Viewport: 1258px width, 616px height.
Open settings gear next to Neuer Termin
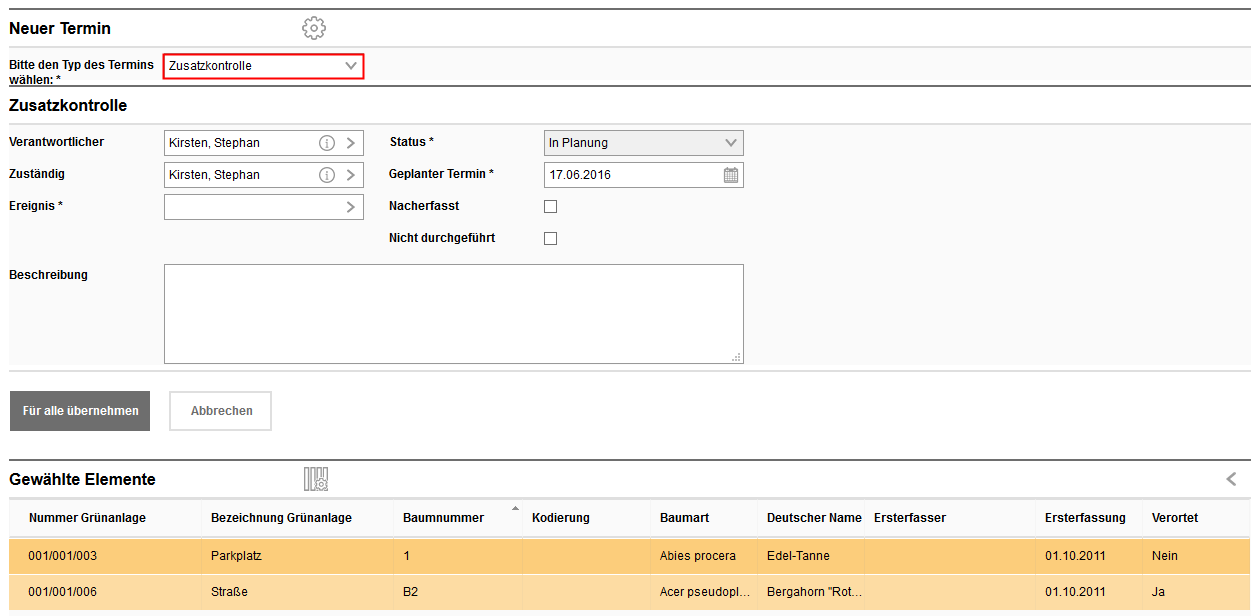(x=314, y=28)
